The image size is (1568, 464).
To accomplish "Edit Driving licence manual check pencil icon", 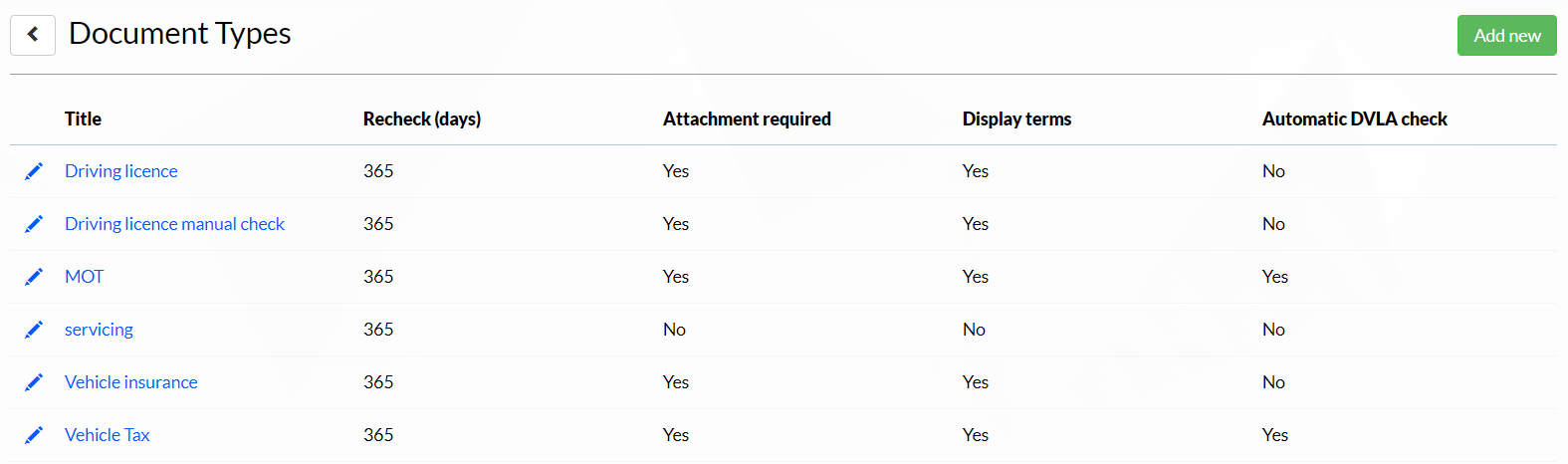I will 34,224.
